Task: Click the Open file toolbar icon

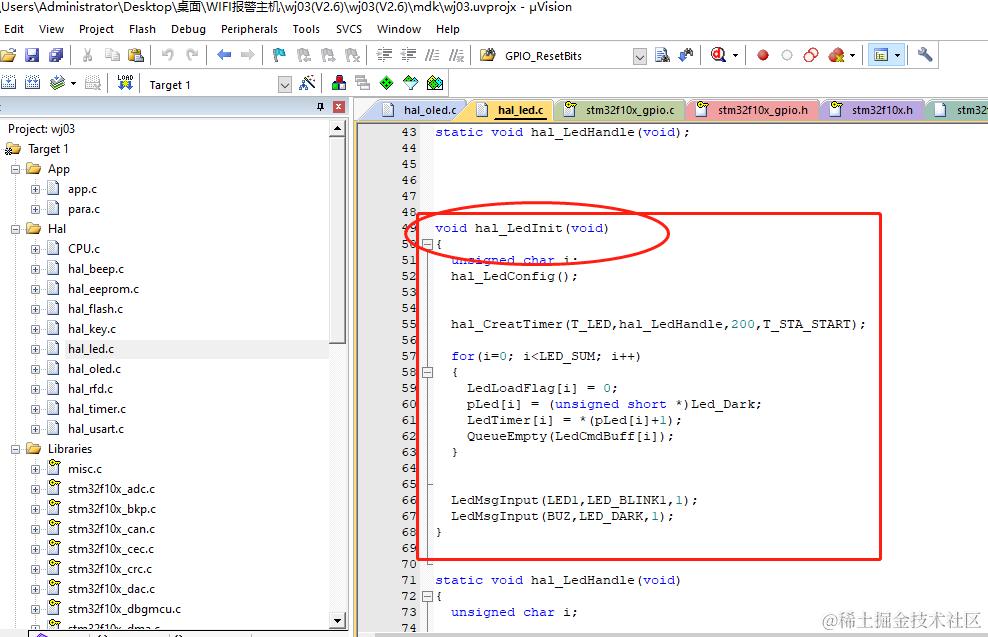Action: click(x=8, y=55)
